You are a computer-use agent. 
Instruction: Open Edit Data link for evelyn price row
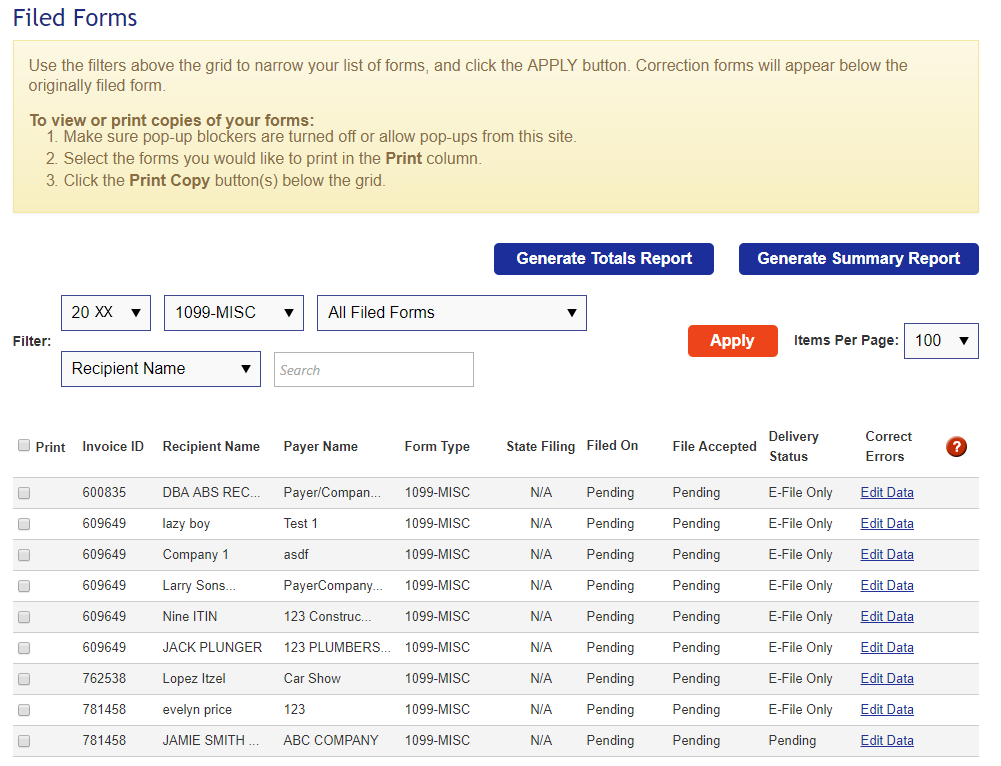click(887, 709)
